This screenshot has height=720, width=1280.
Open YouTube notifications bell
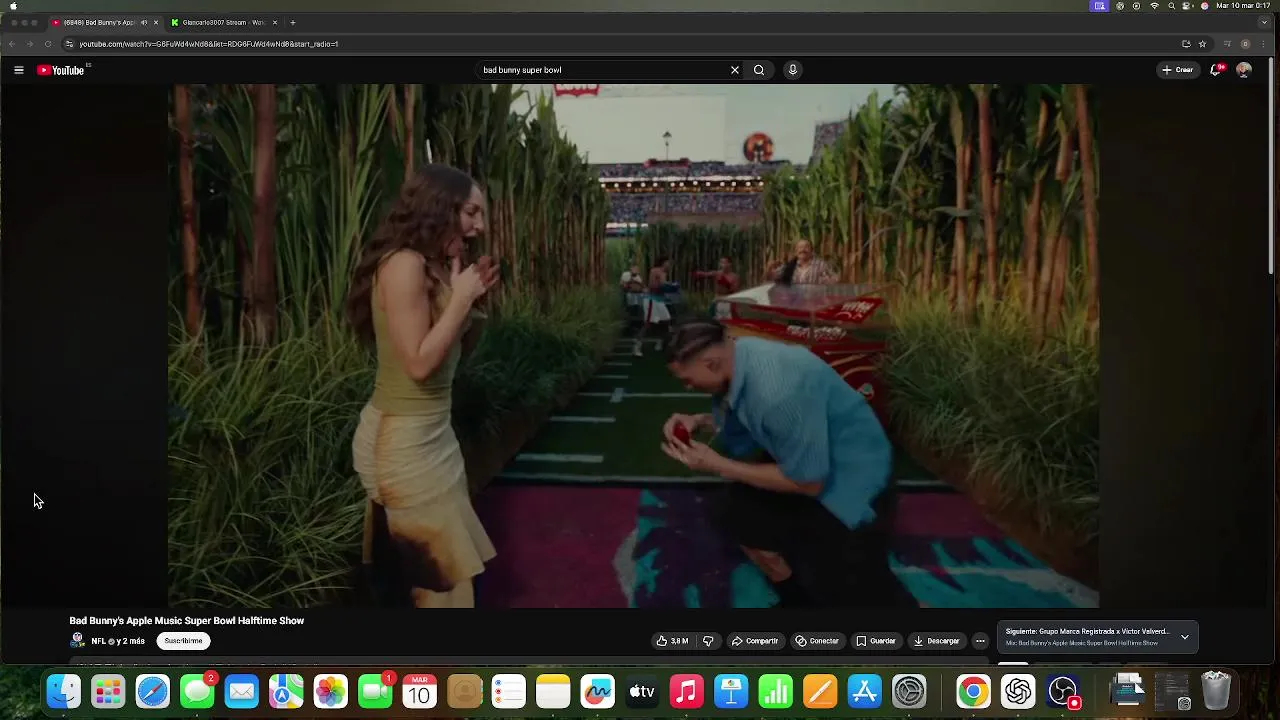(x=1216, y=70)
